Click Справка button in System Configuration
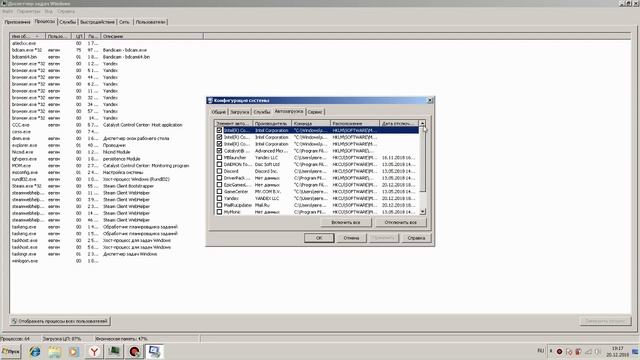Screen dimensions: 640x360 [416, 238]
